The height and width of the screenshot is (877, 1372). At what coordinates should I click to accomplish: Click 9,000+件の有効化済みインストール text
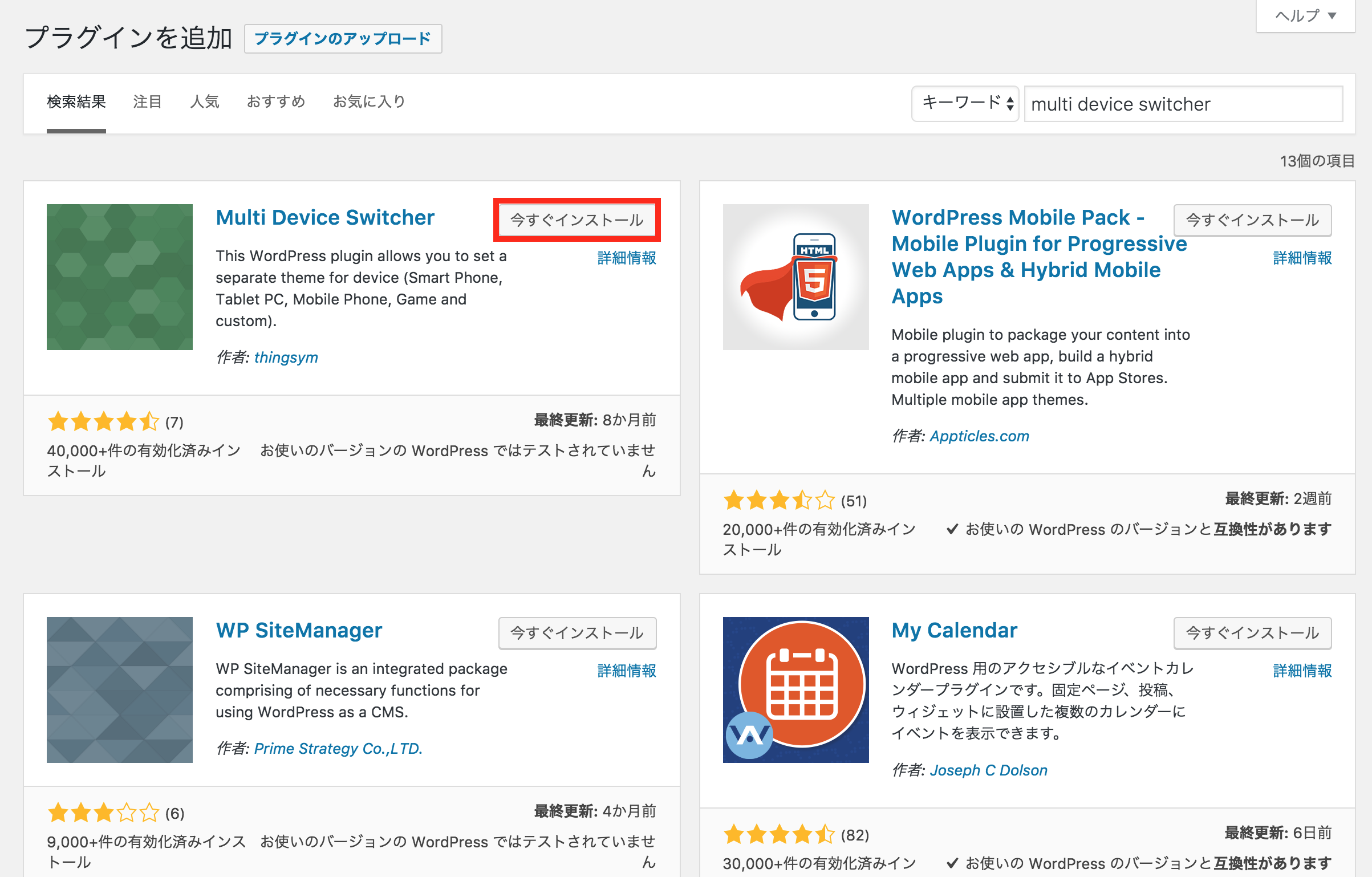click(146, 852)
